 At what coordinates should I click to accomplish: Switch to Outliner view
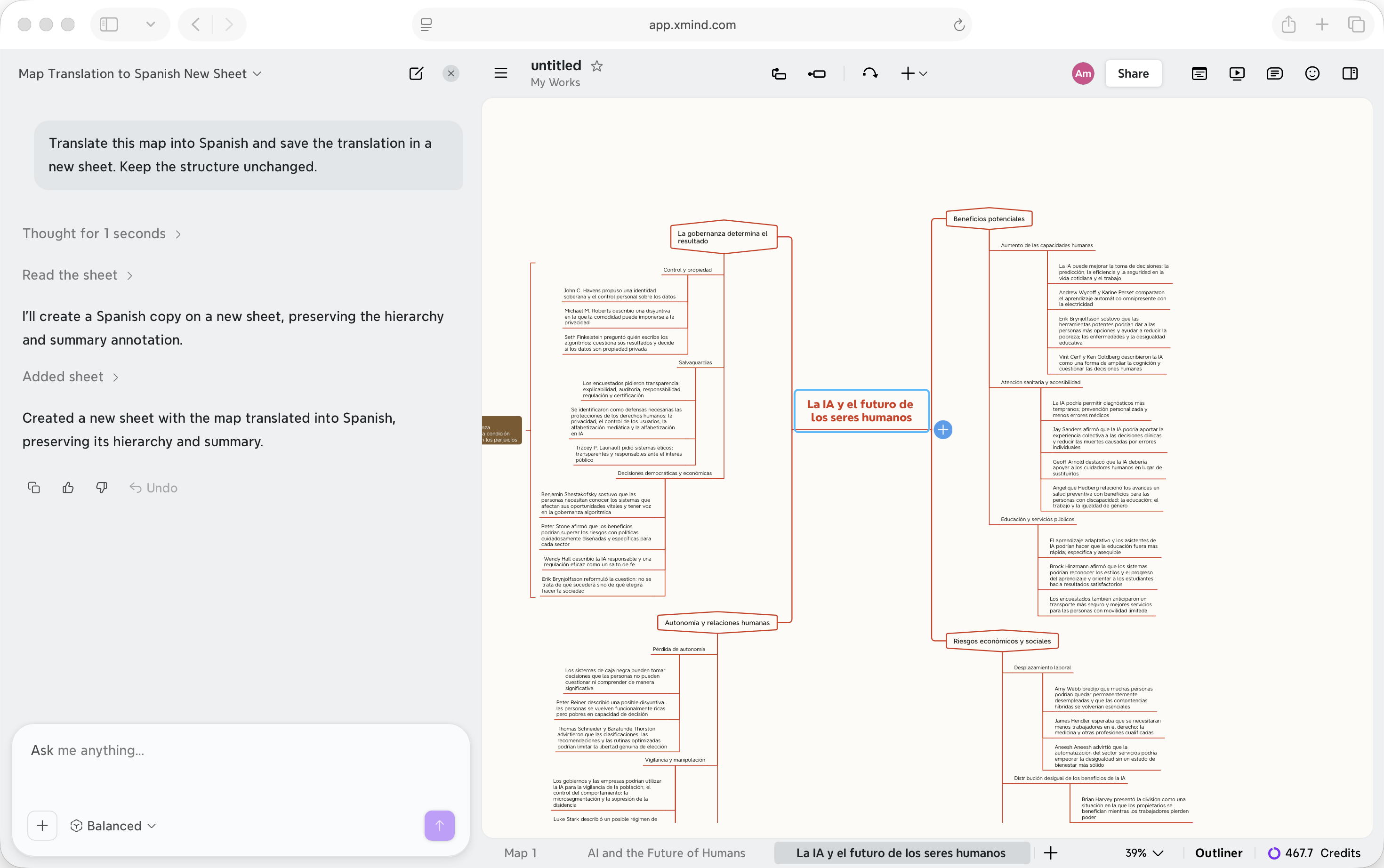[1219, 853]
